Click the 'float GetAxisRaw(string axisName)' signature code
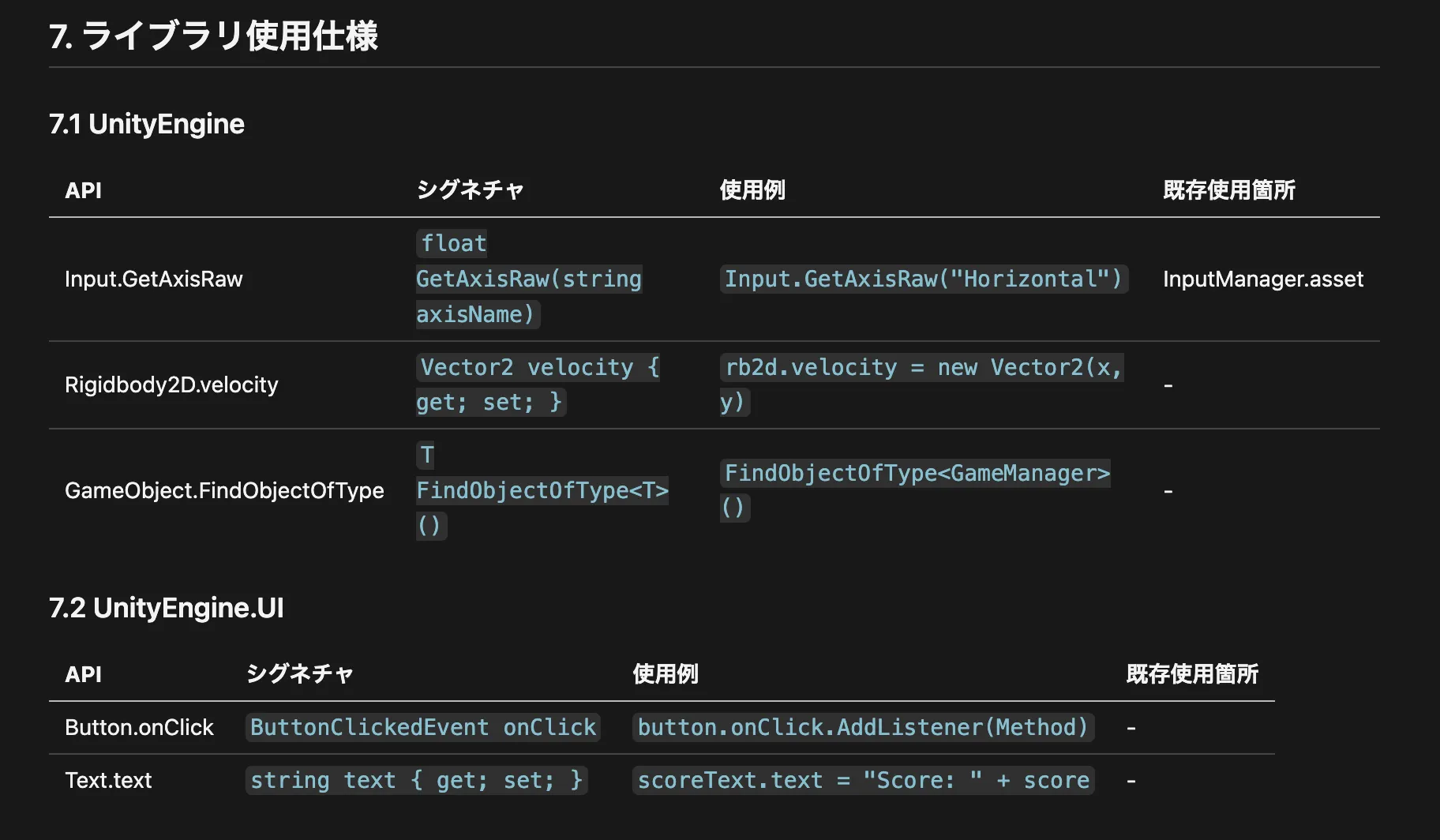This screenshot has height=840, width=1440. [529, 279]
